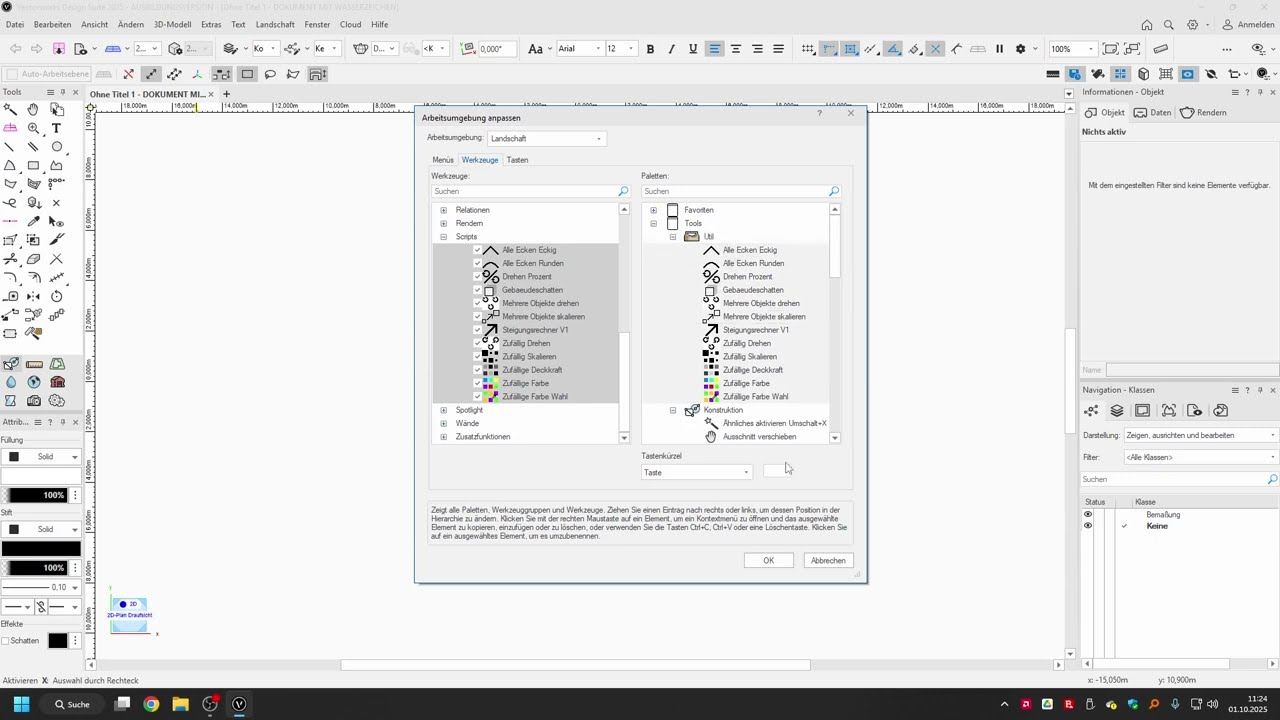Switch to the Menüs tab
The image size is (1280, 720).
click(443, 160)
